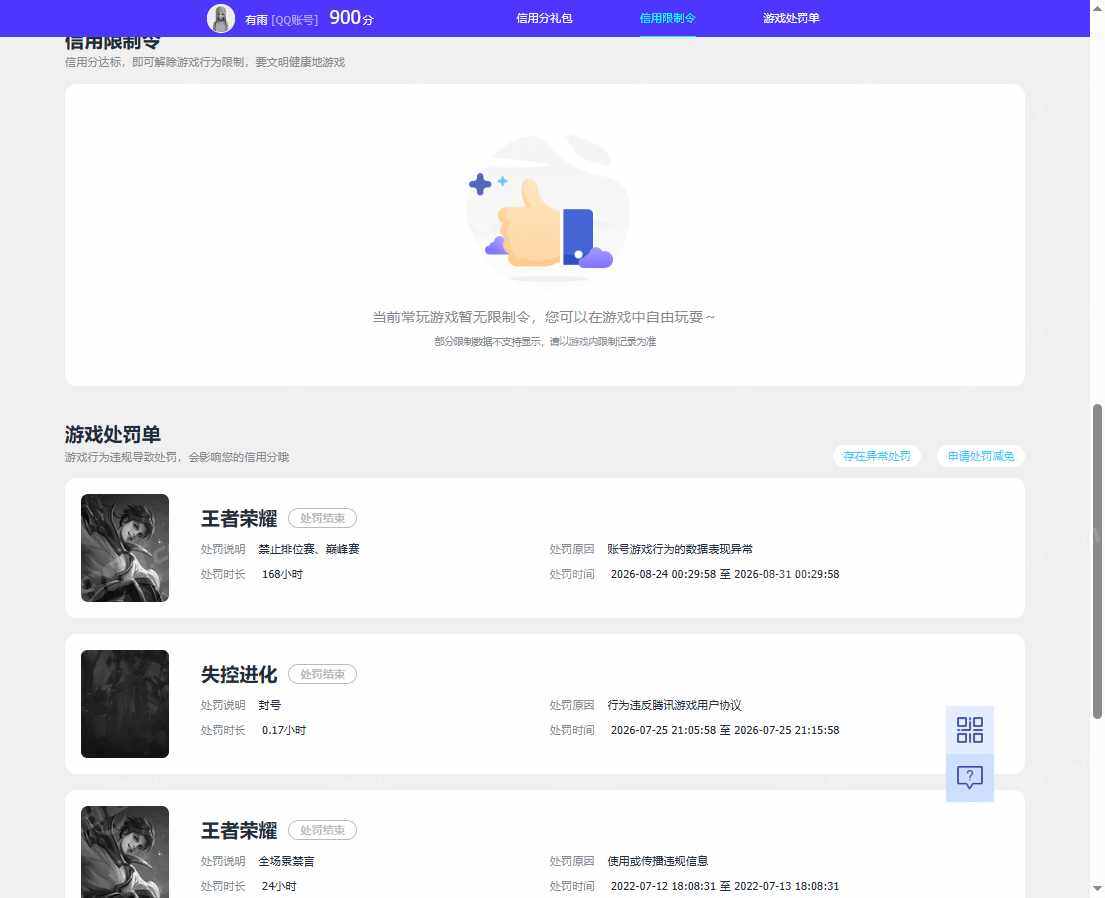Viewport: 1105px width, 898px height.
Task: Click the 失控进化 game thumbnail
Action: pyautogui.click(x=125, y=703)
